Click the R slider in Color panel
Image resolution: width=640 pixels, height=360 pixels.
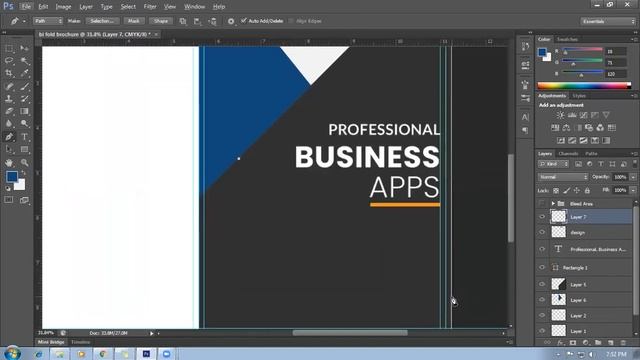click(x=582, y=50)
